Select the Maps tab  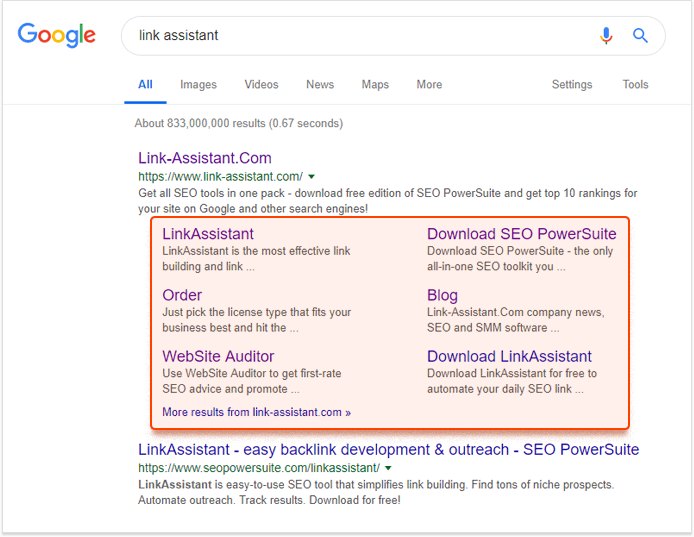(x=375, y=85)
